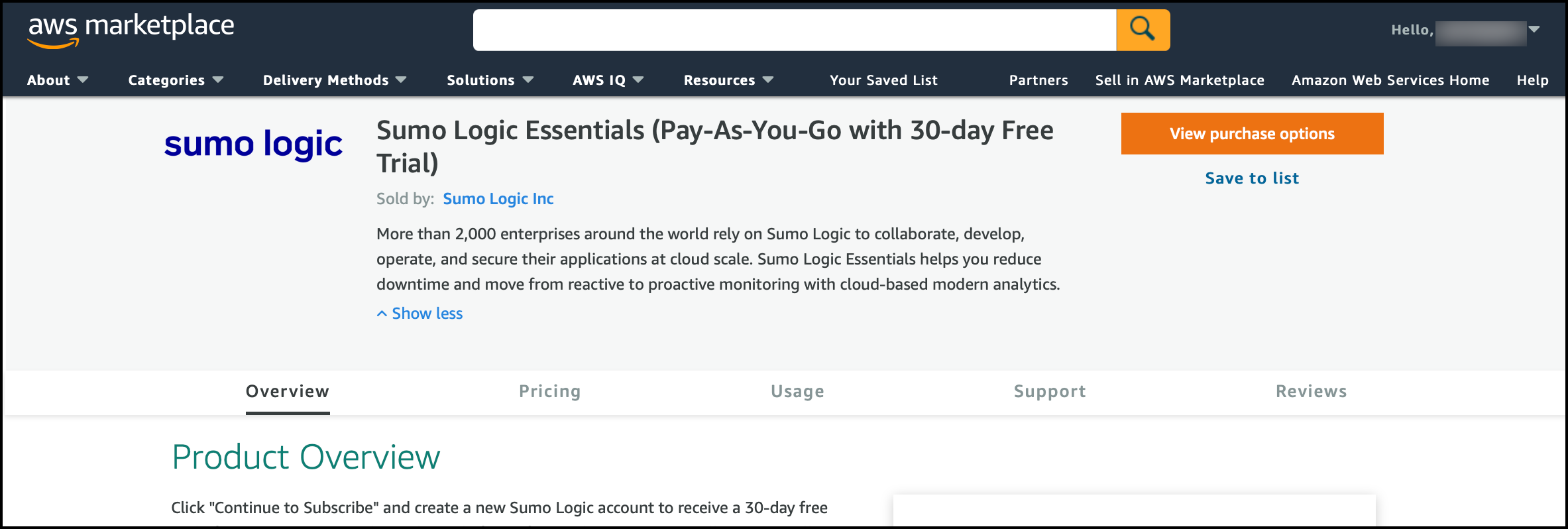Switch to the Pricing tab

[x=549, y=392]
